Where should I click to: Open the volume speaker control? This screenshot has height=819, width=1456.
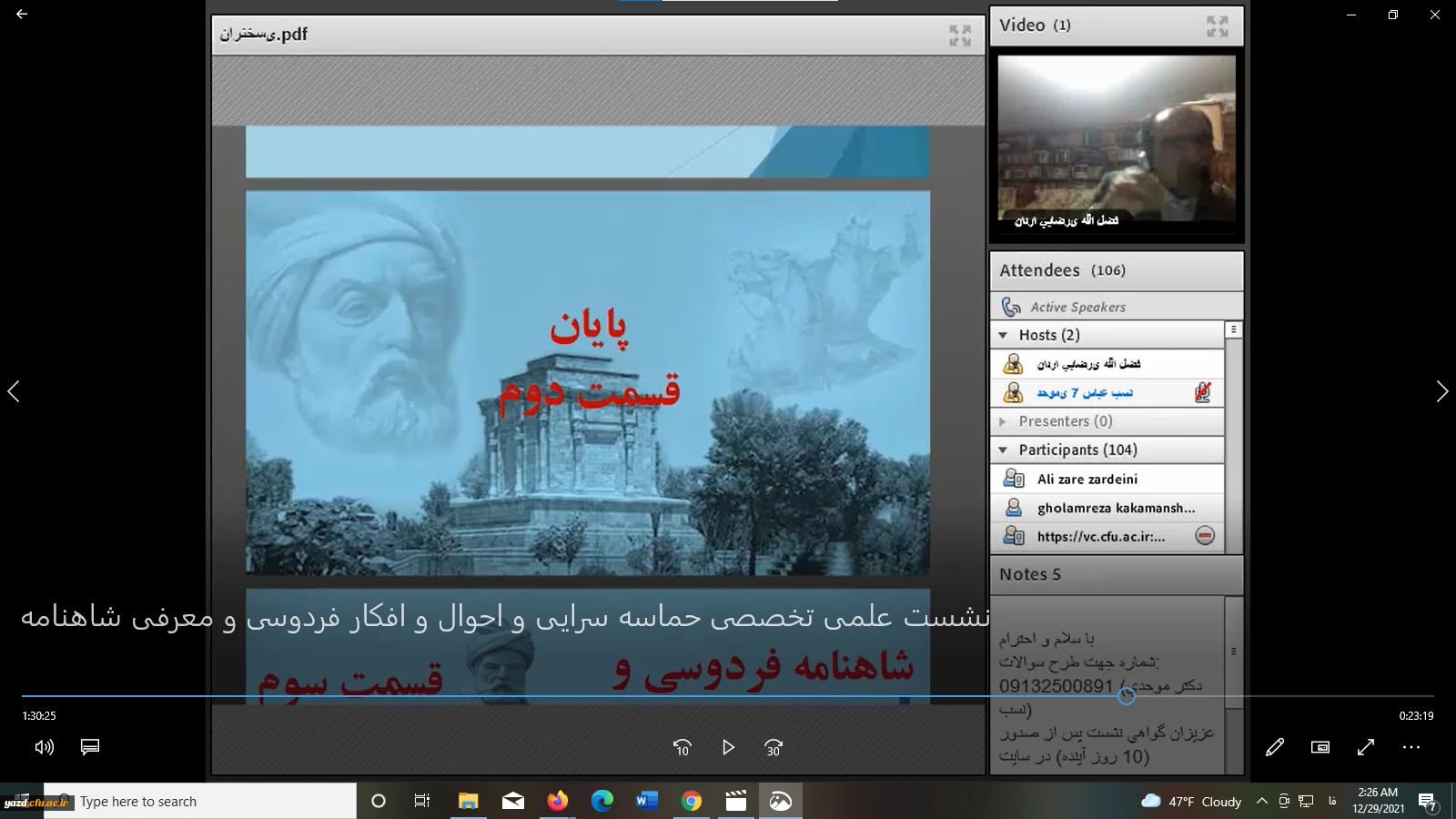tap(44, 747)
